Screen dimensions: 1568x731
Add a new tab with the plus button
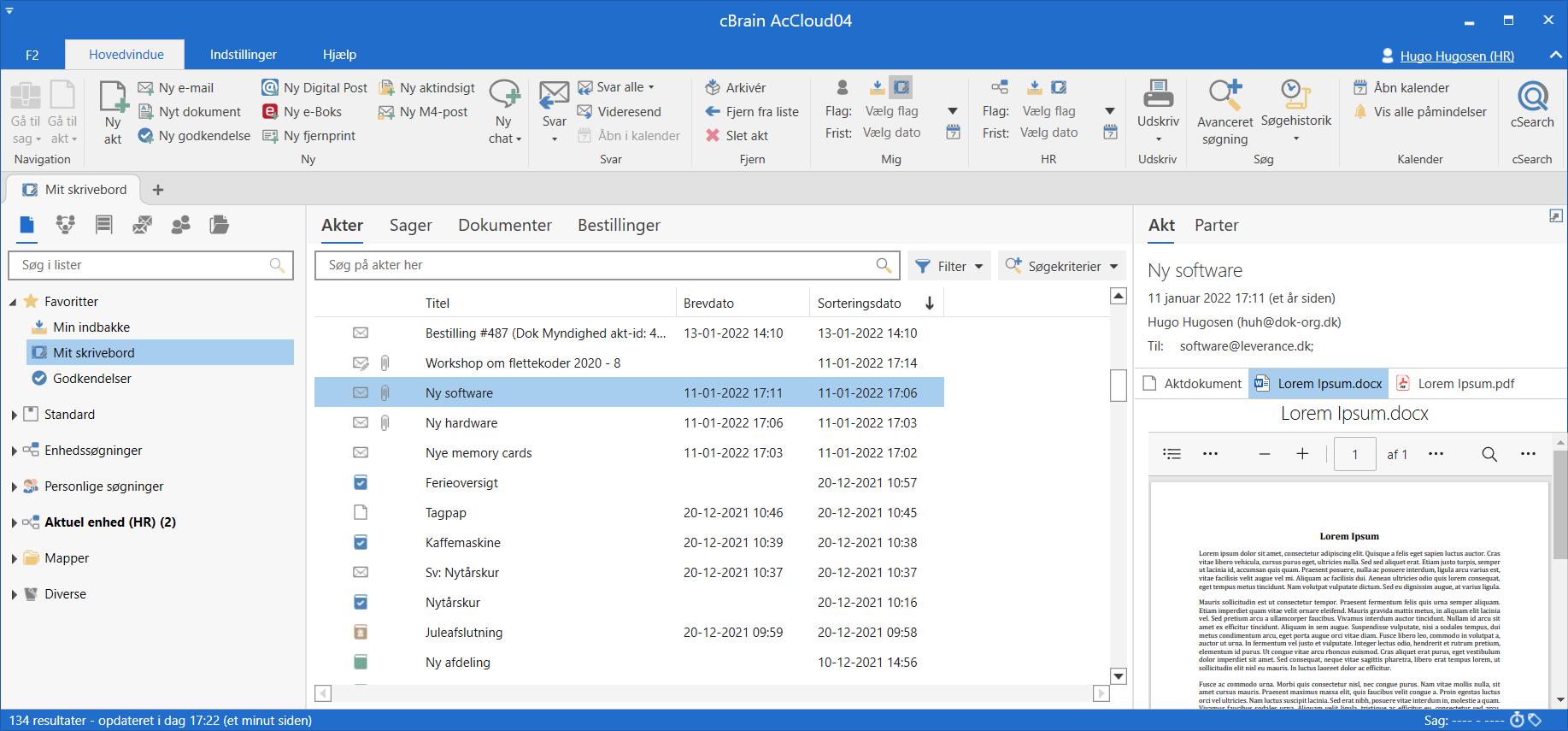click(x=158, y=190)
